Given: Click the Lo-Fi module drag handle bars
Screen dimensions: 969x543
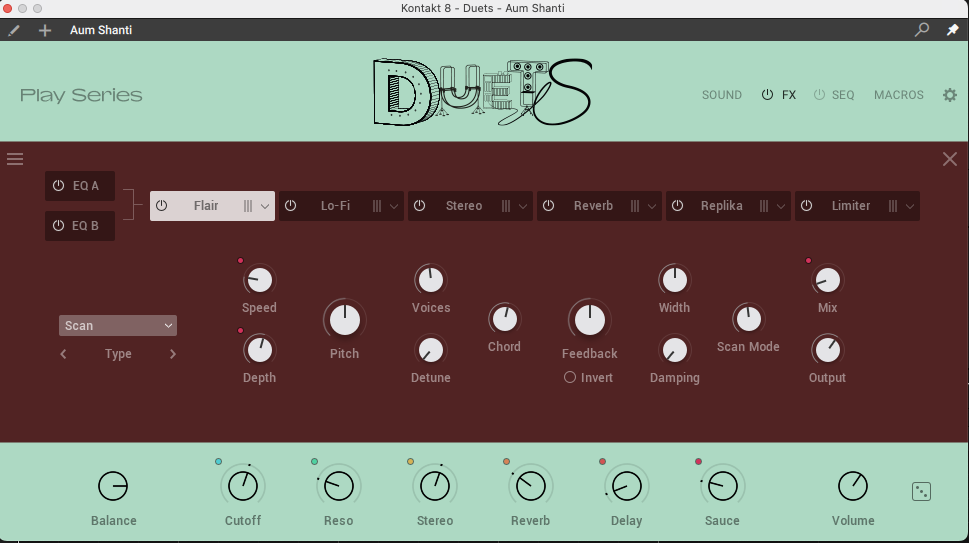Looking at the screenshot, I should coord(377,206).
